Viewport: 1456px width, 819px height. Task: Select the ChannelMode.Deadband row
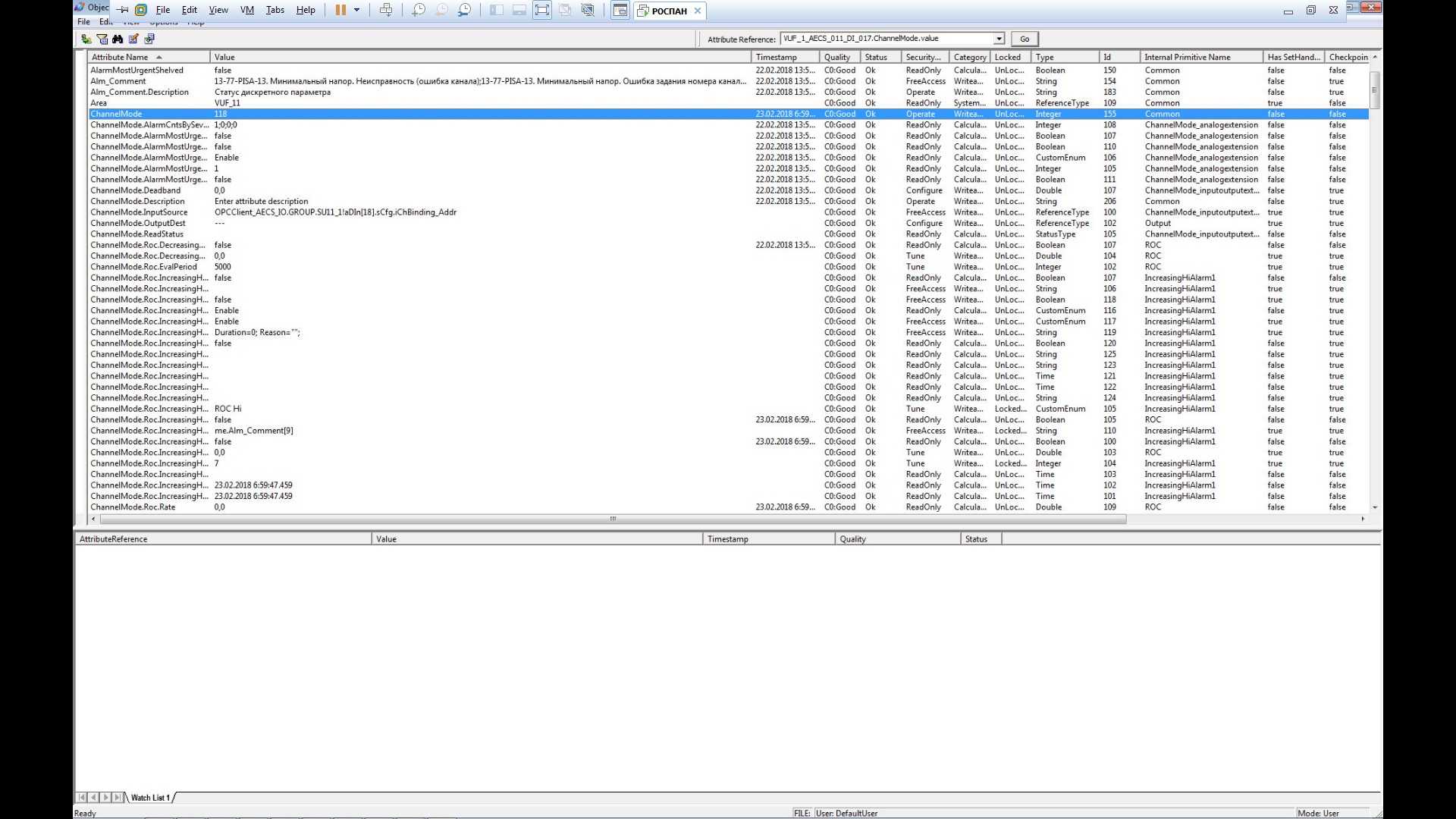[x=136, y=190]
